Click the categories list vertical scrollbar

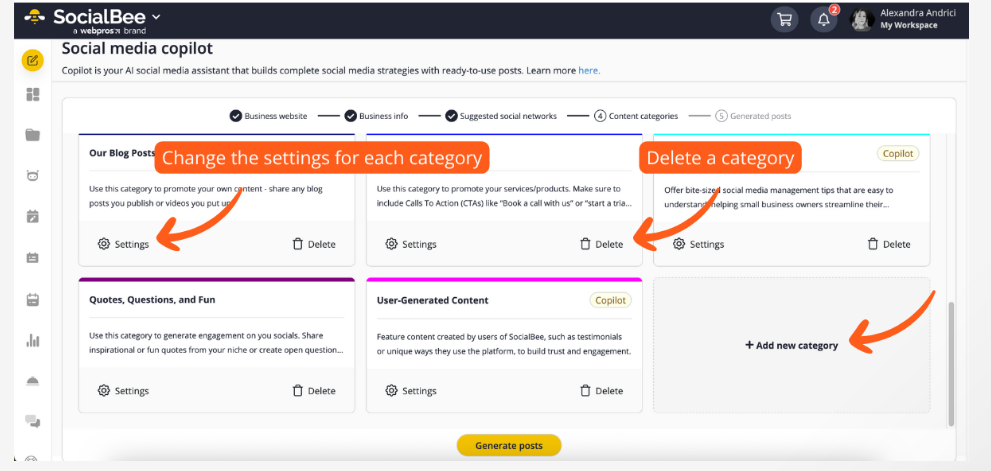coord(951,364)
